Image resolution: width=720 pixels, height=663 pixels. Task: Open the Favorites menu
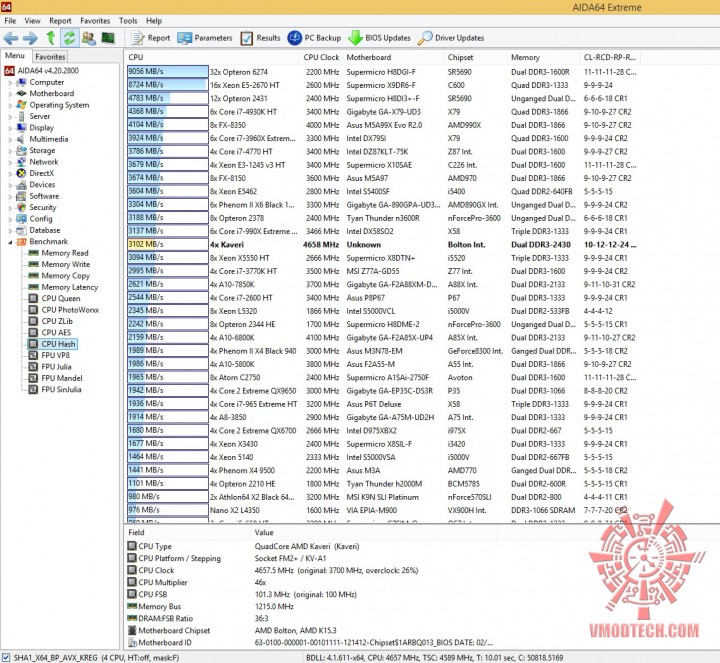click(x=95, y=21)
